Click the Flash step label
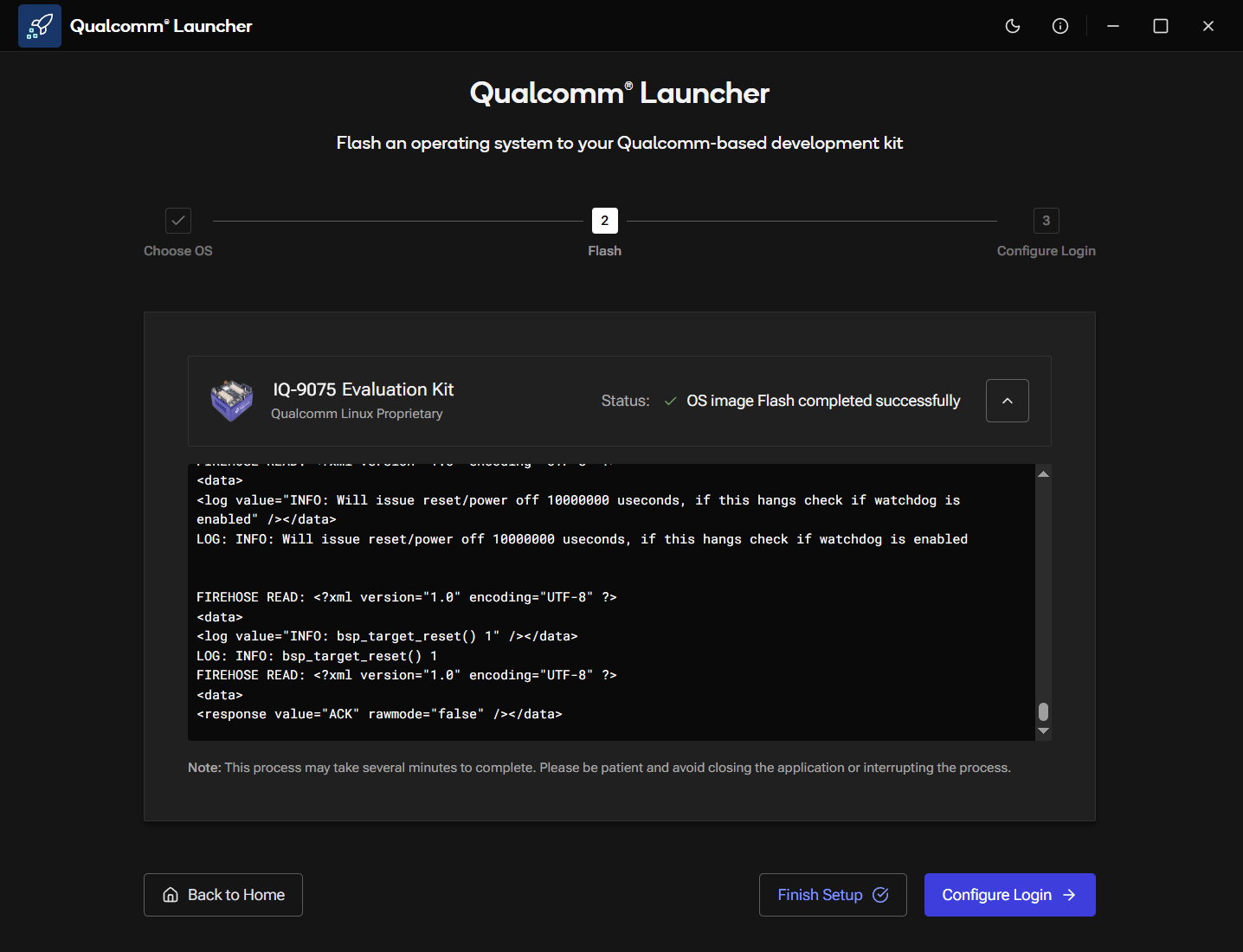This screenshot has width=1243, height=952. point(605,251)
